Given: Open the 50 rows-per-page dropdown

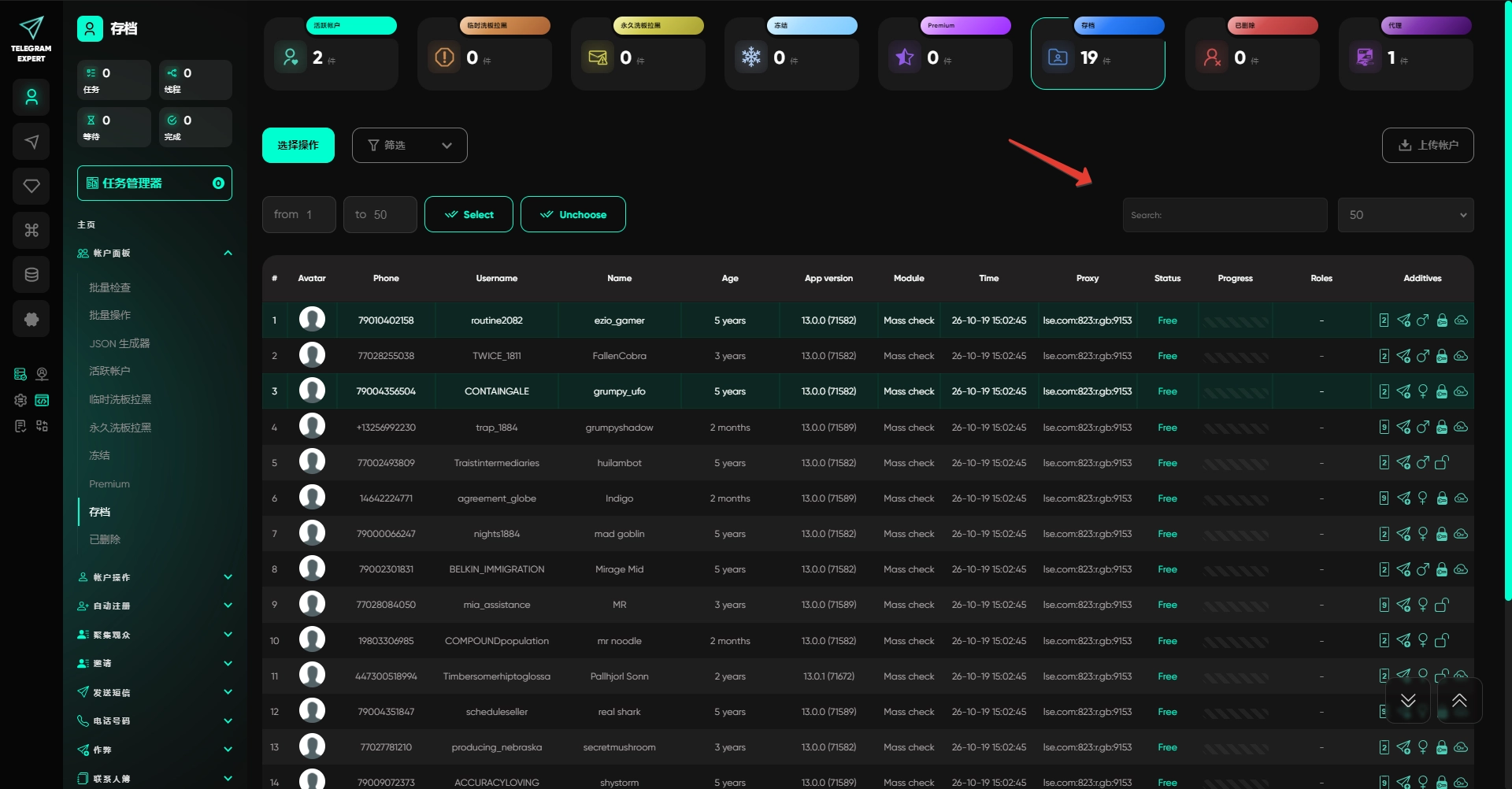Looking at the screenshot, I should (x=1406, y=215).
